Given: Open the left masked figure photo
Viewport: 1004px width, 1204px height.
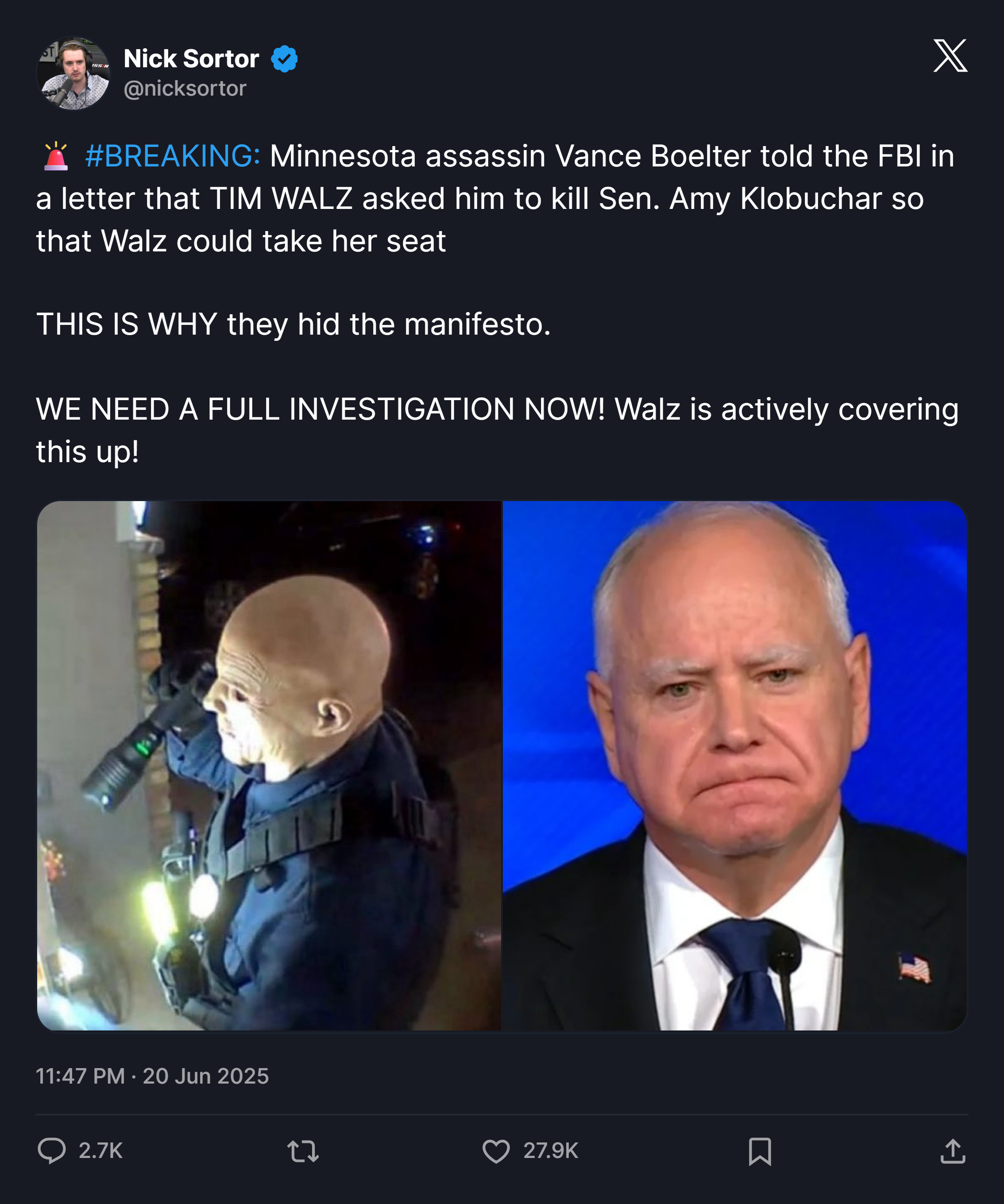Looking at the screenshot, I should (x=269, y=765).
